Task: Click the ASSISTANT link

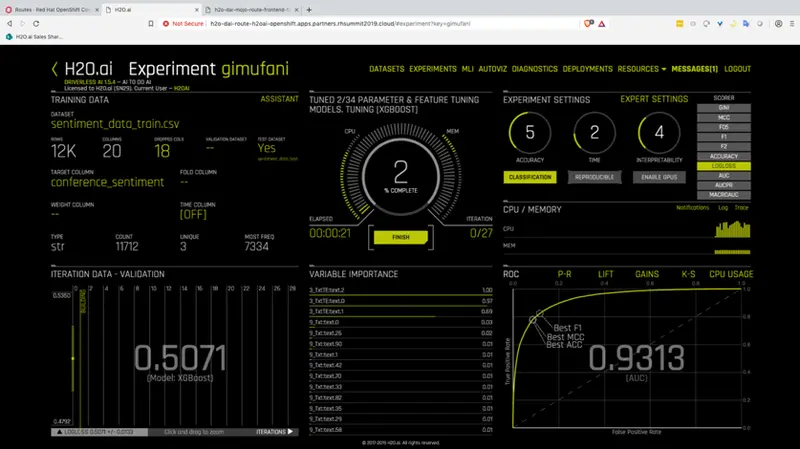Action: [x=279, y=99]
